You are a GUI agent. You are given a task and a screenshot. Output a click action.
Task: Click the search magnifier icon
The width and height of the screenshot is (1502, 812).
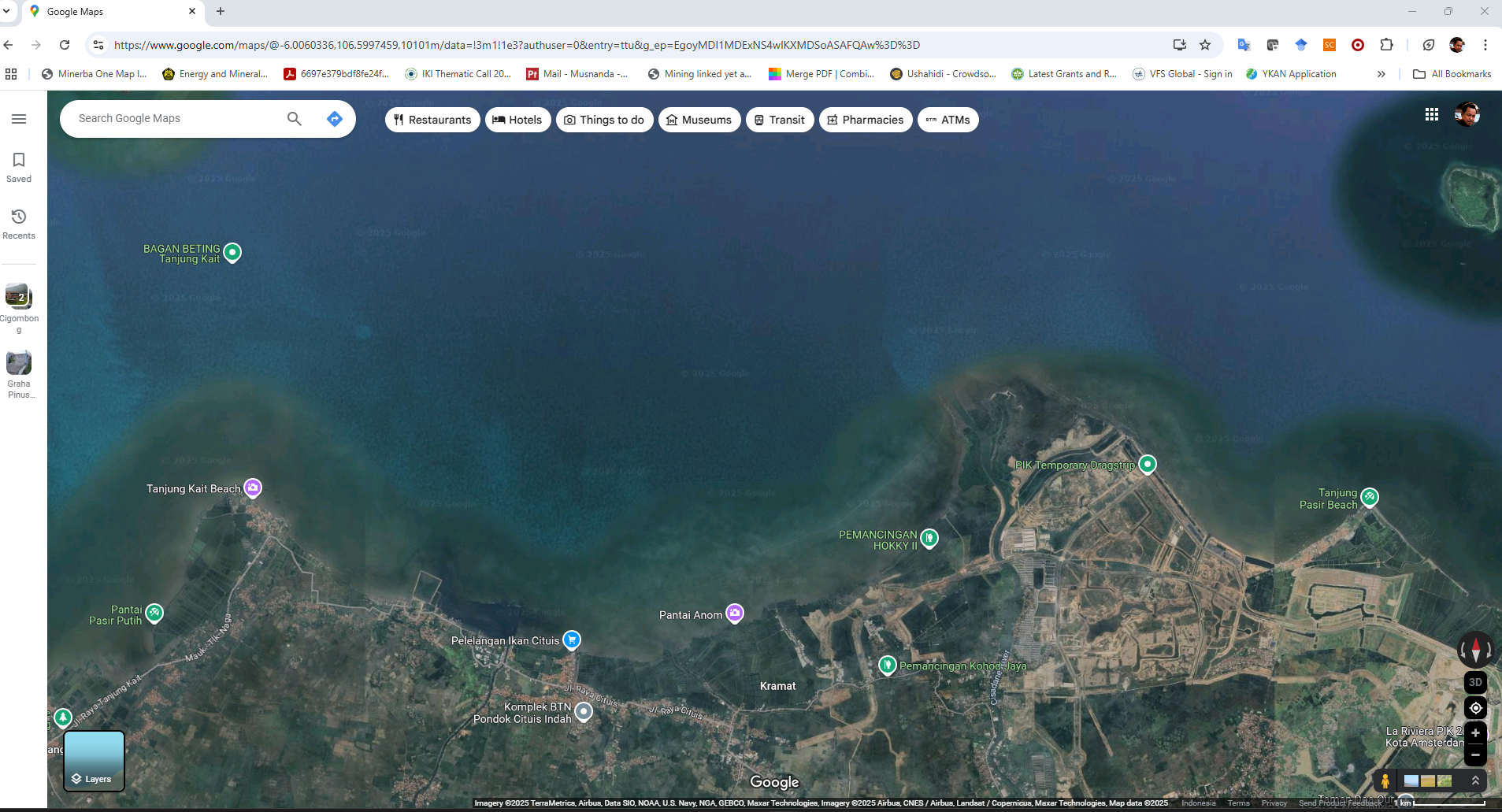pyautogui.click(x=294, y=119)
